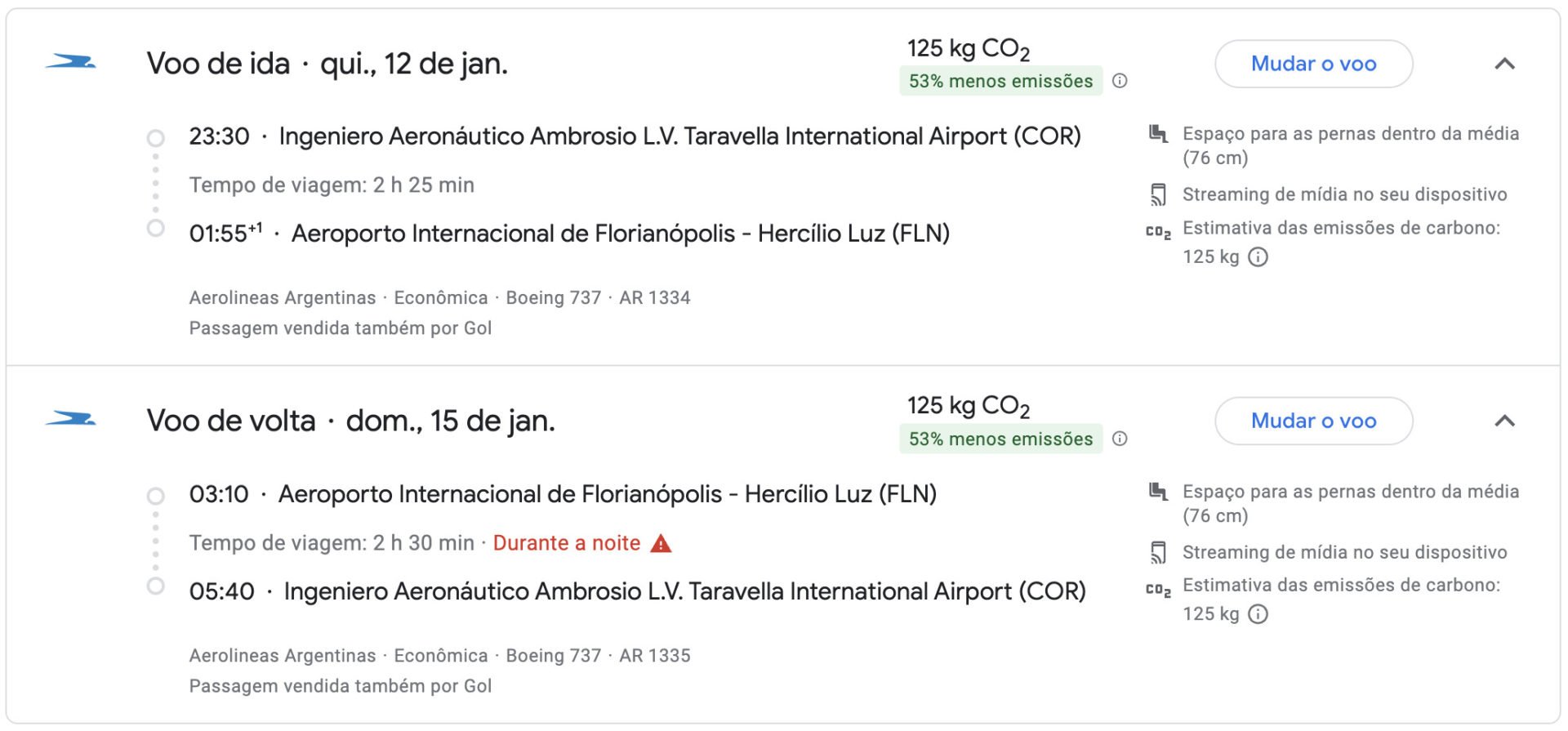1568x731 pixels.
Task: Click the red overnight warning triangle icon
Action: [x=661, y=543]
